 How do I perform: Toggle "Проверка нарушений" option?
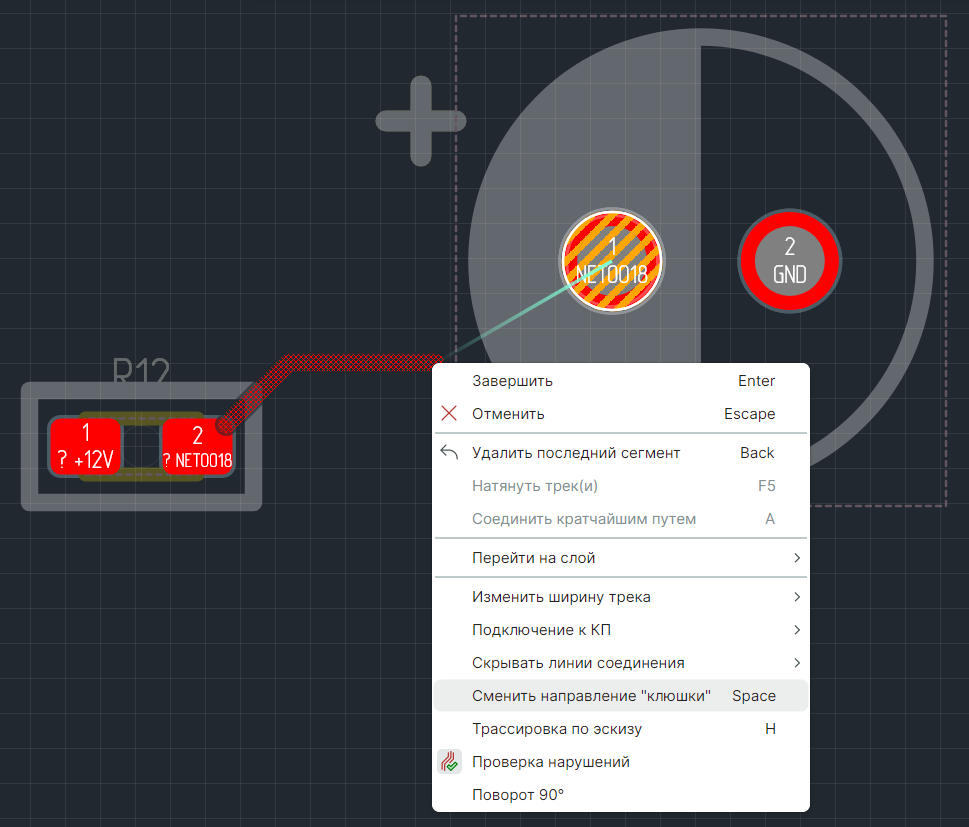coord(550,762)
